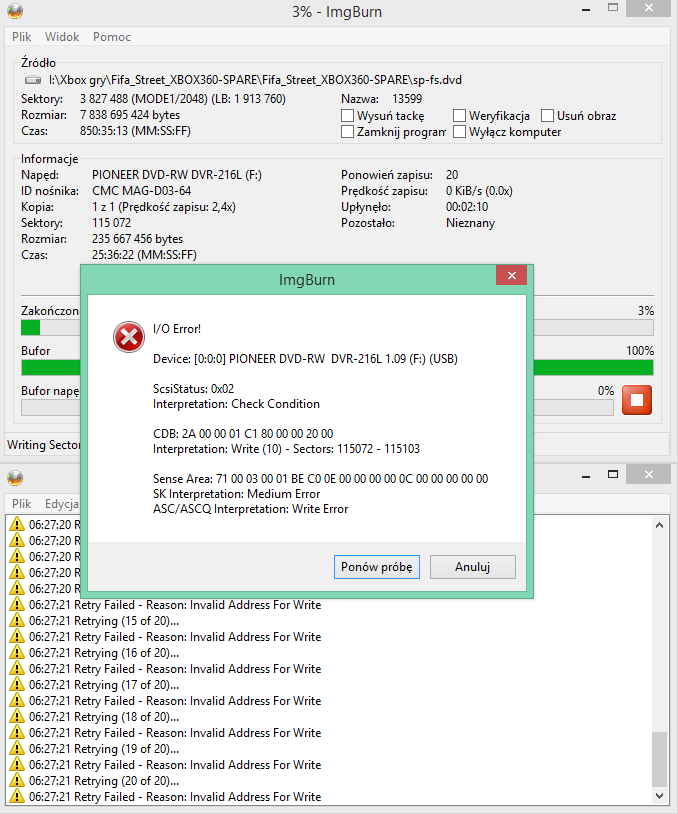Click the log window scrollbar thumb
This screenshot has width=678, height=814.
pyautogui.click(x=659, y=759)
